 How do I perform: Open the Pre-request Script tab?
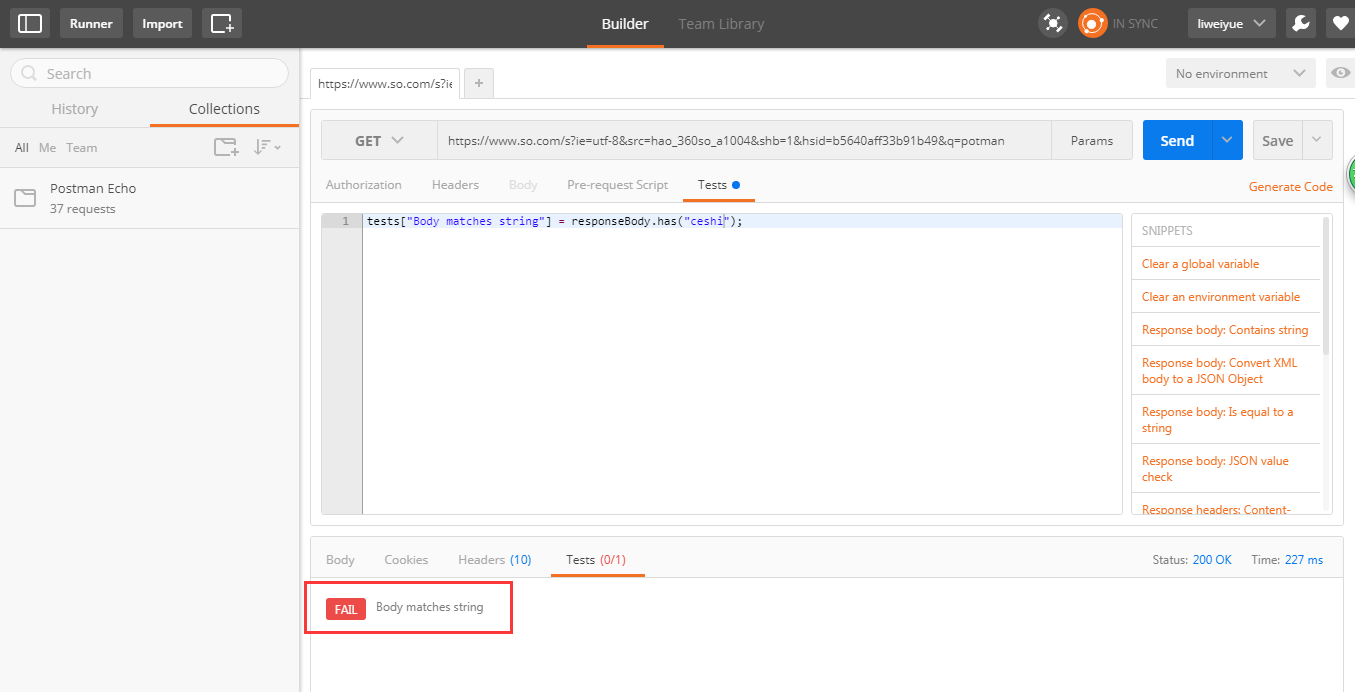pyautogui.click(x=617, y=185)
